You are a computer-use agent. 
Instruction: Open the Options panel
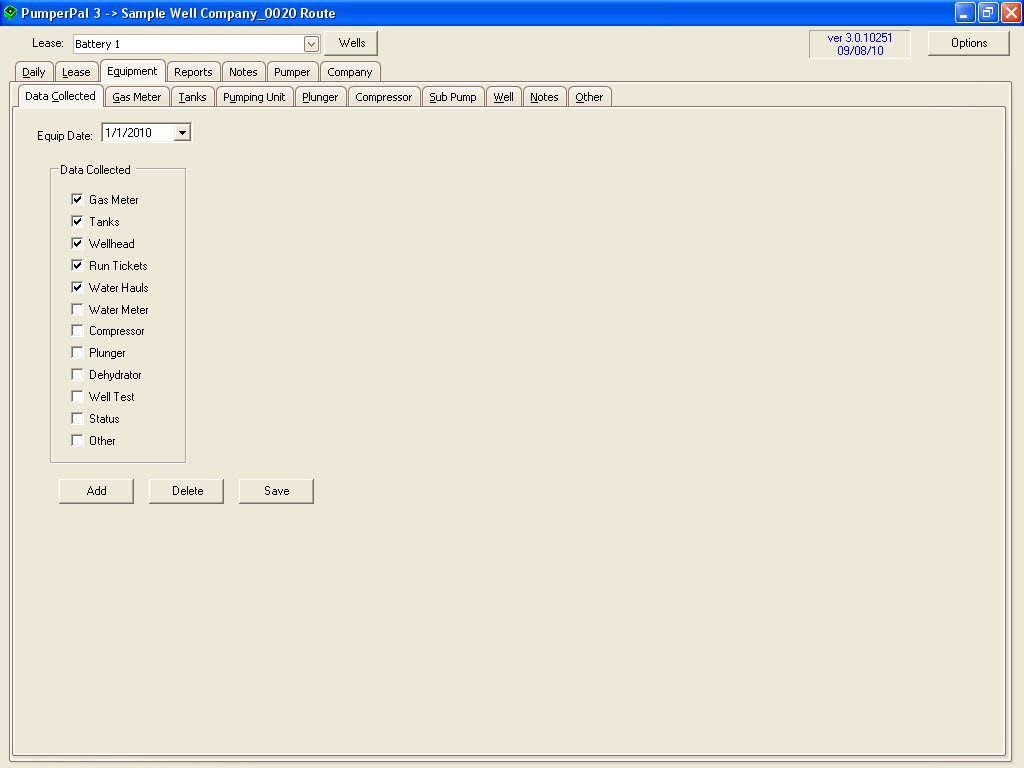(x=966, y=43)
